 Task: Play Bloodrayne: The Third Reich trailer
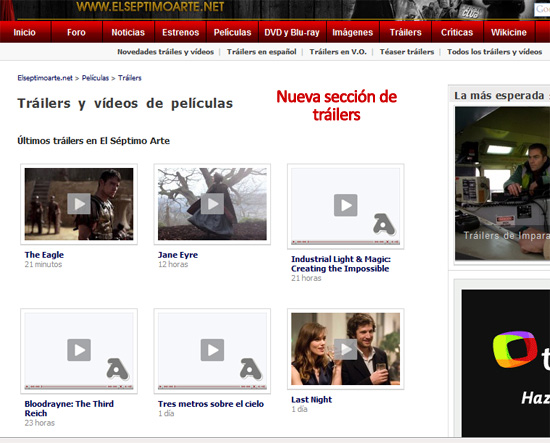79,350
